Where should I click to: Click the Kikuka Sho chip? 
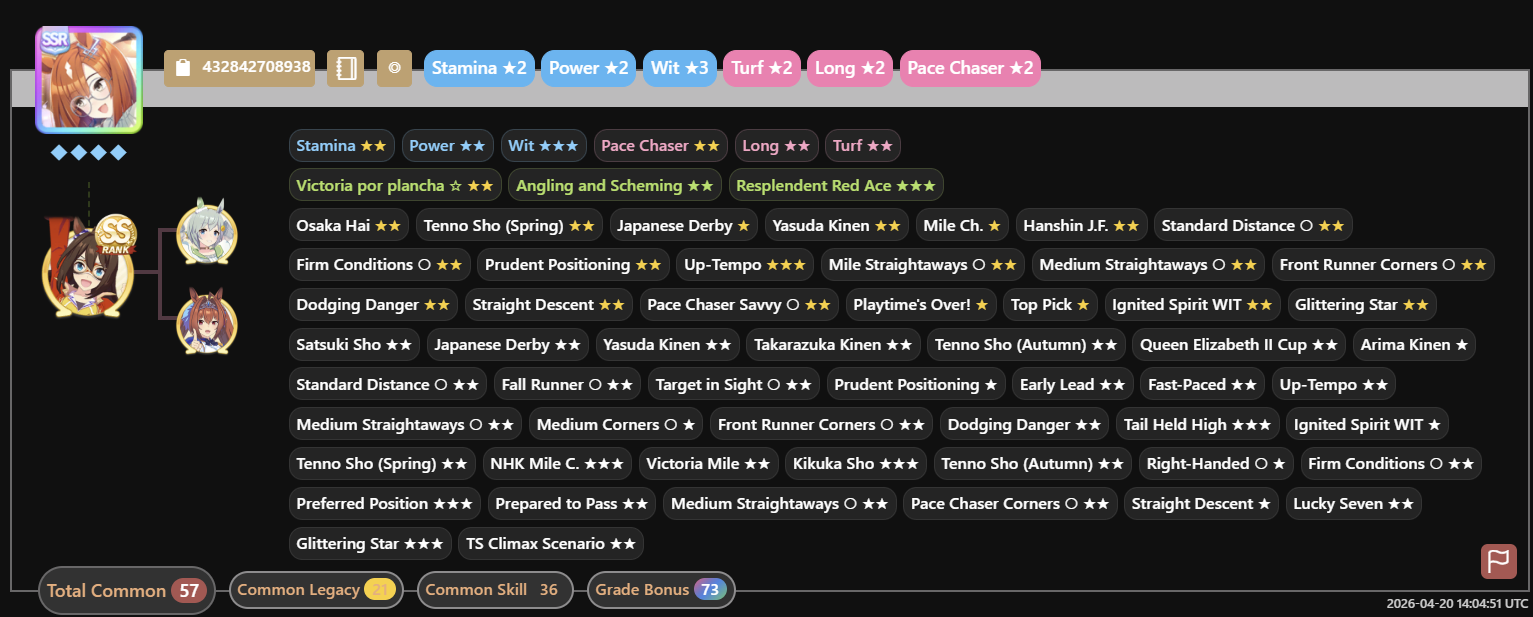pyautogui.click(x=856, y=463)
